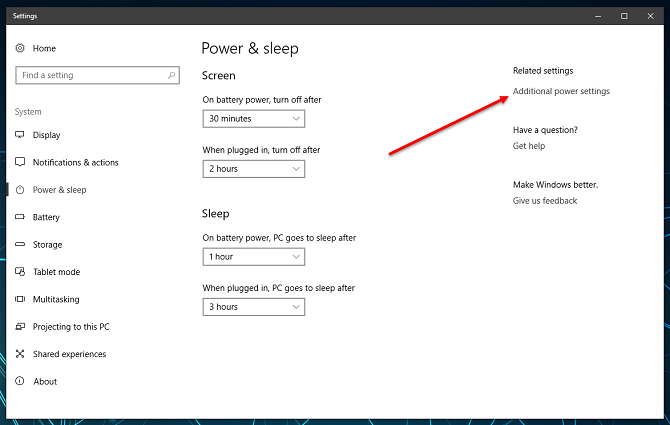The width and height of the screenshot is (670, 425).
Task: Click the Give us feedback link
Action: pos(545,201)
